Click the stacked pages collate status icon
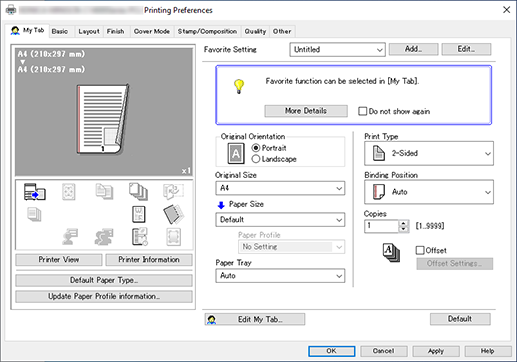Image resolution: width=517 pixels, height=362 pixels. 138,192
